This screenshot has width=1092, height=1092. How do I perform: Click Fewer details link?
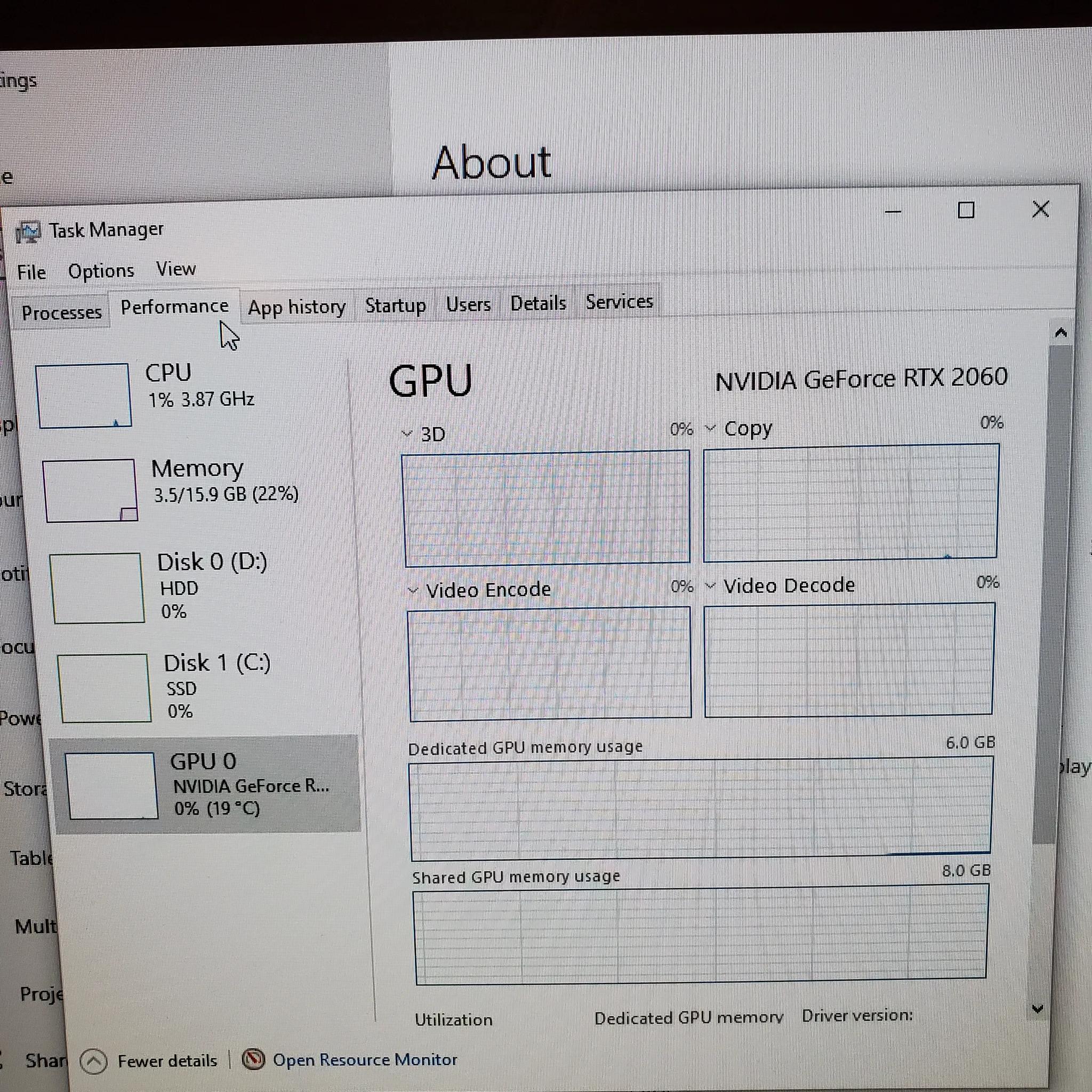coord(167,1061)
